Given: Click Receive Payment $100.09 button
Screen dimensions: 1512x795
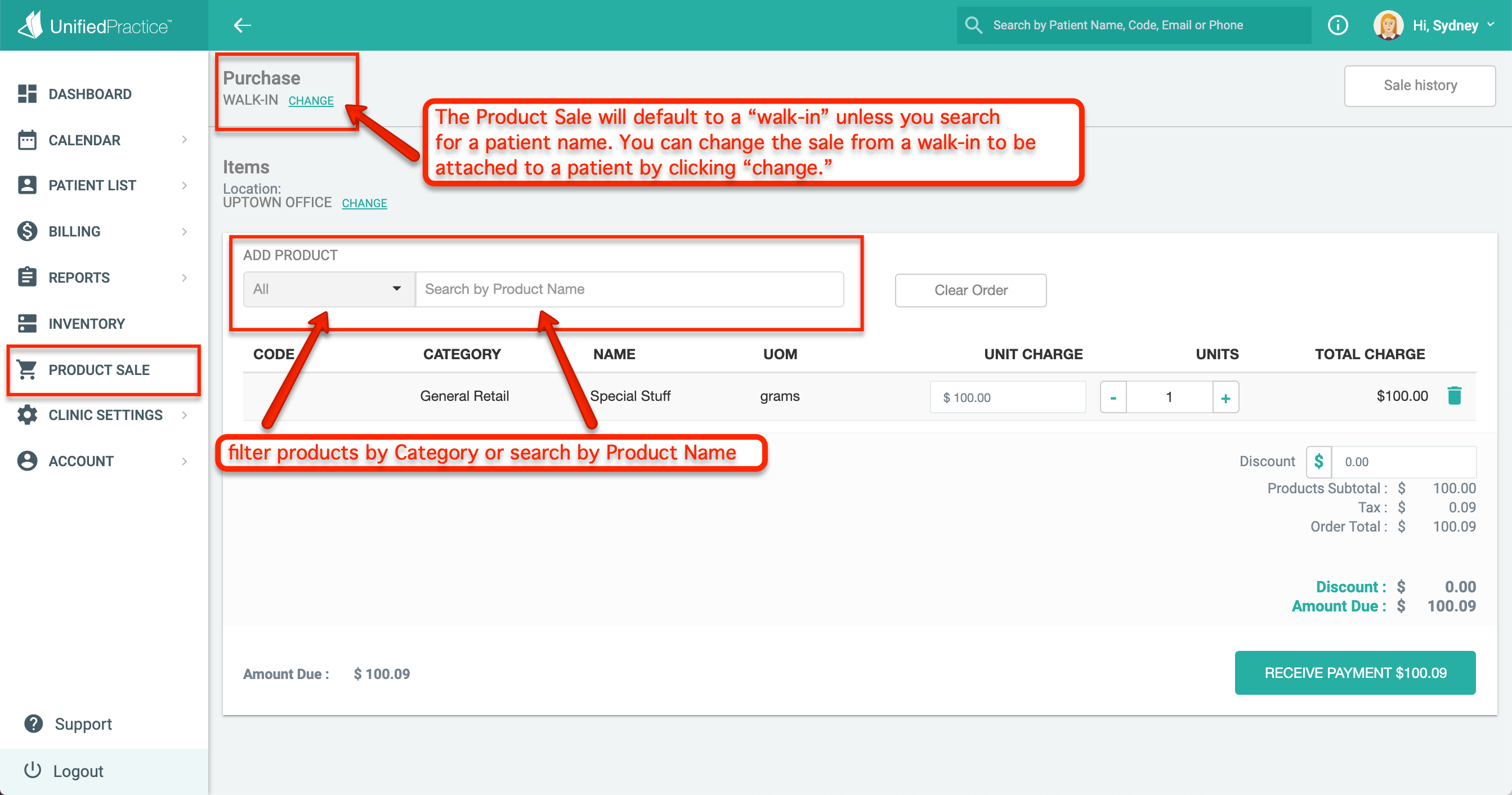Looking at the screenshot, I should (x=1355, y=673).
